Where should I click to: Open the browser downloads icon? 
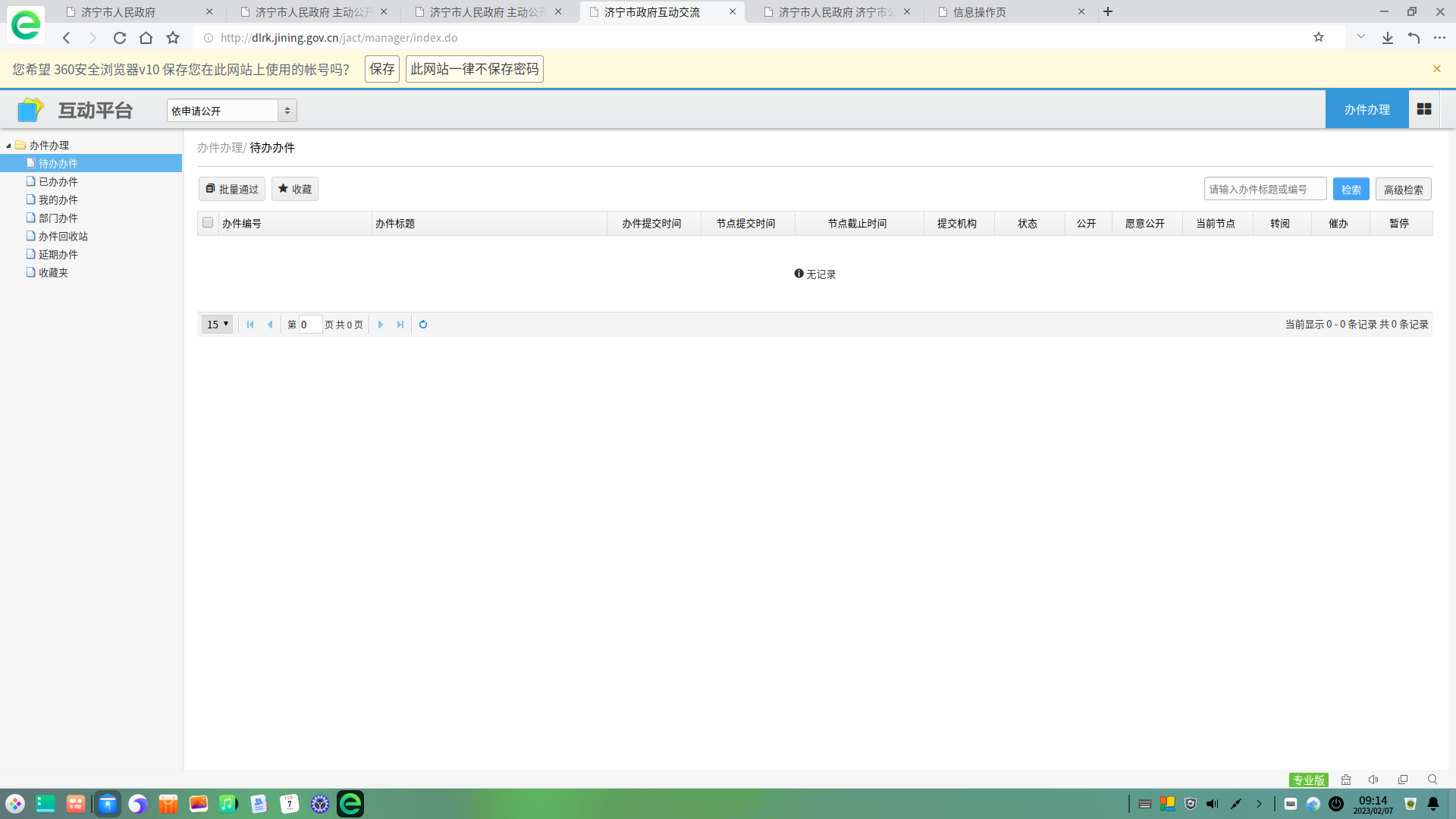point(1387,38)
